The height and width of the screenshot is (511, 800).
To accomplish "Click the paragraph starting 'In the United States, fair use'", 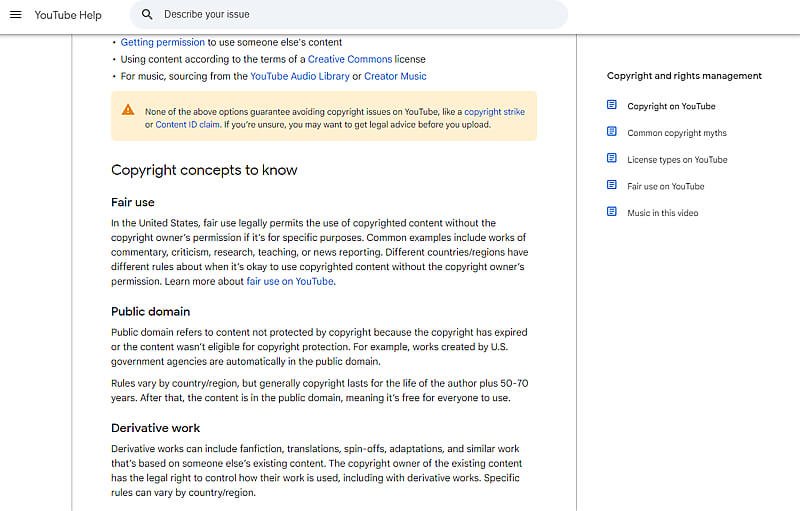I will [x=320, y=252].
